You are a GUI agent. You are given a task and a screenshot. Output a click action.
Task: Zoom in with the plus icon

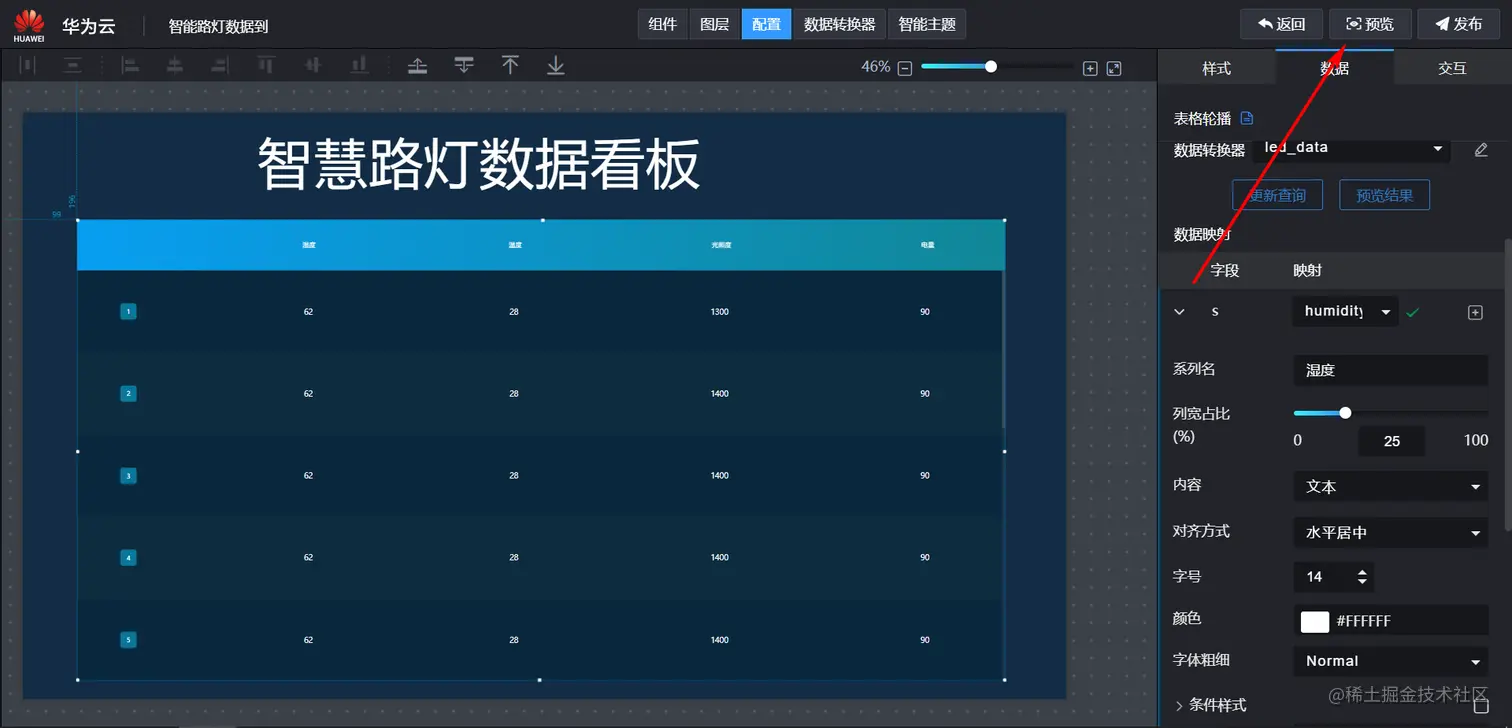coord(1090,68)
